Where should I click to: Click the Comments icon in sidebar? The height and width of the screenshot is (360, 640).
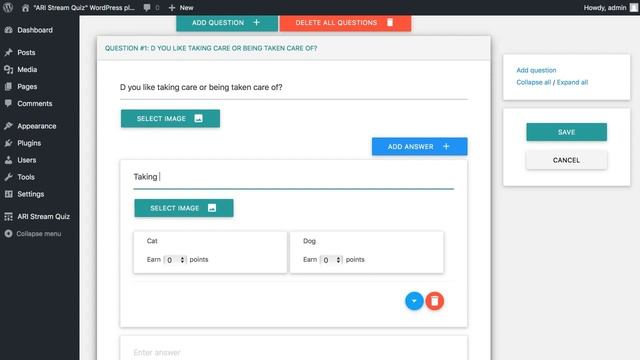tap(9, 103)
